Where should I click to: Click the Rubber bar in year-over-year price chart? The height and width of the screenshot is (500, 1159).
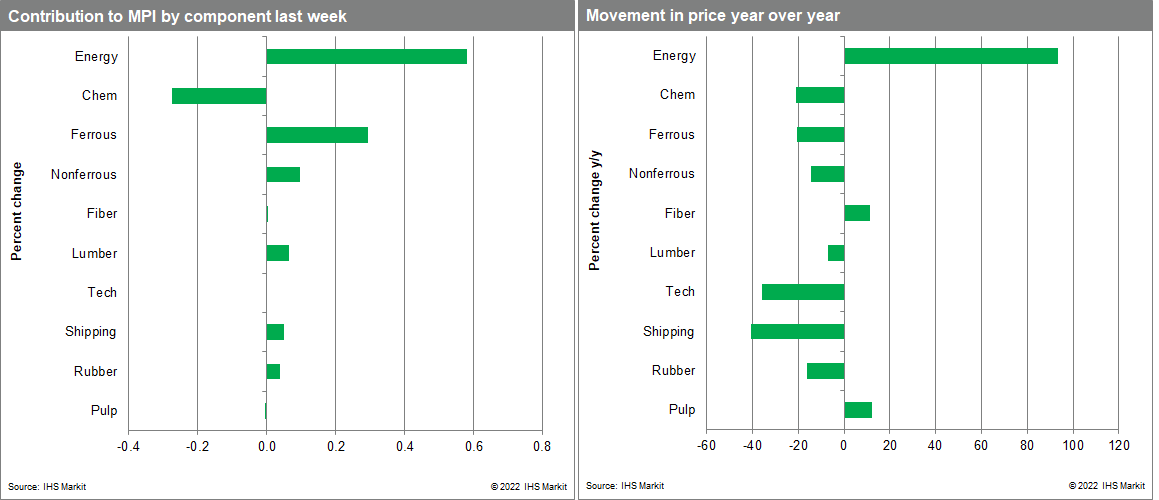[825, 371]
